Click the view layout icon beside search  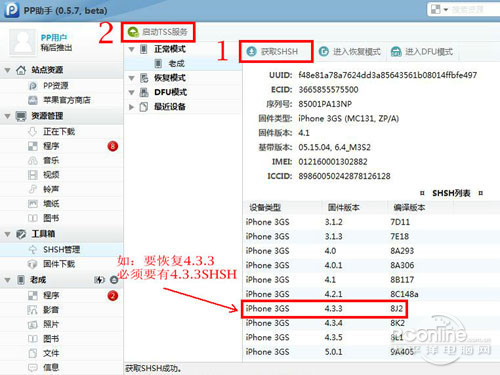pos(436,9)
